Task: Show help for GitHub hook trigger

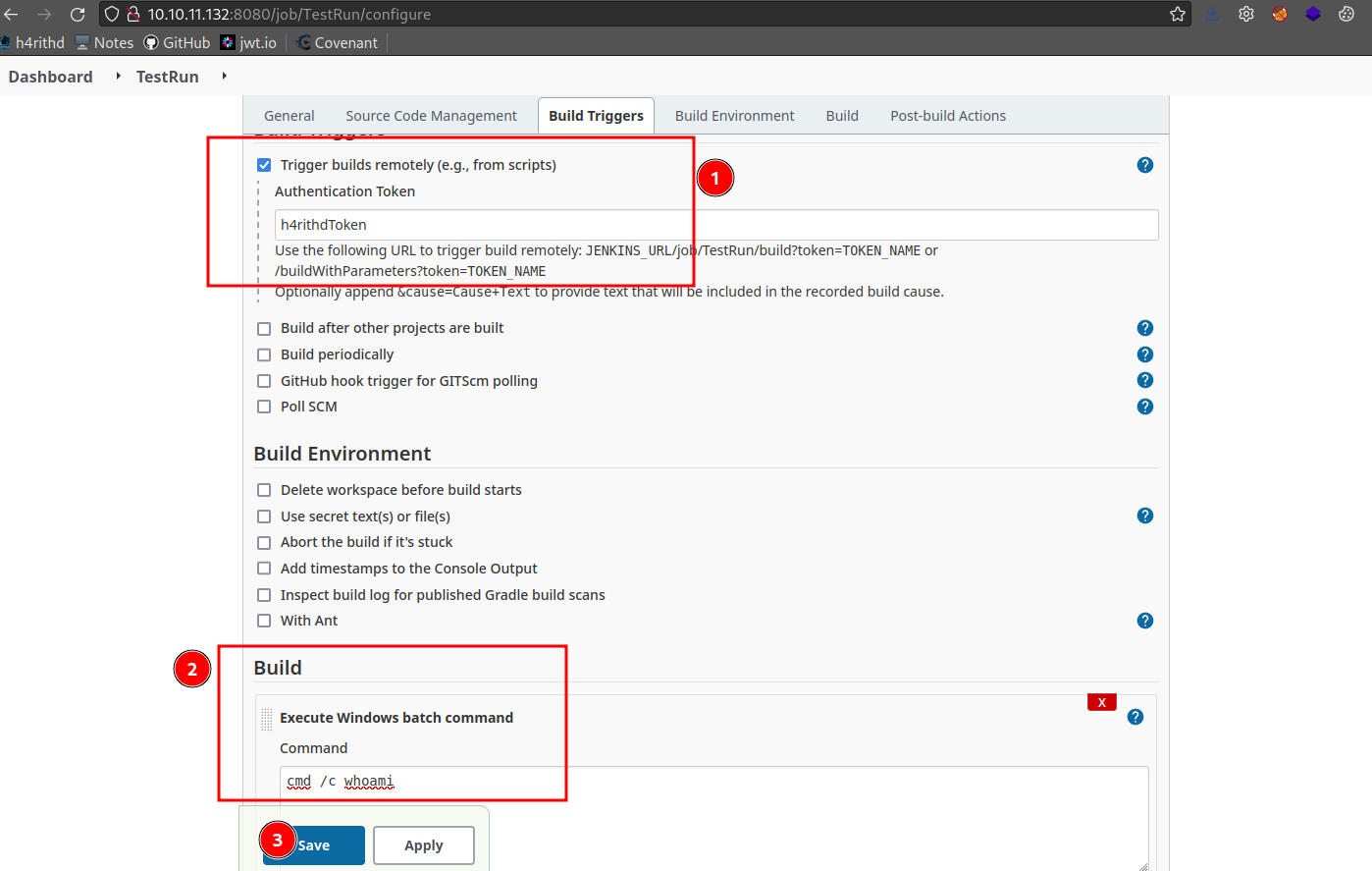Action: pos(1144,380)
